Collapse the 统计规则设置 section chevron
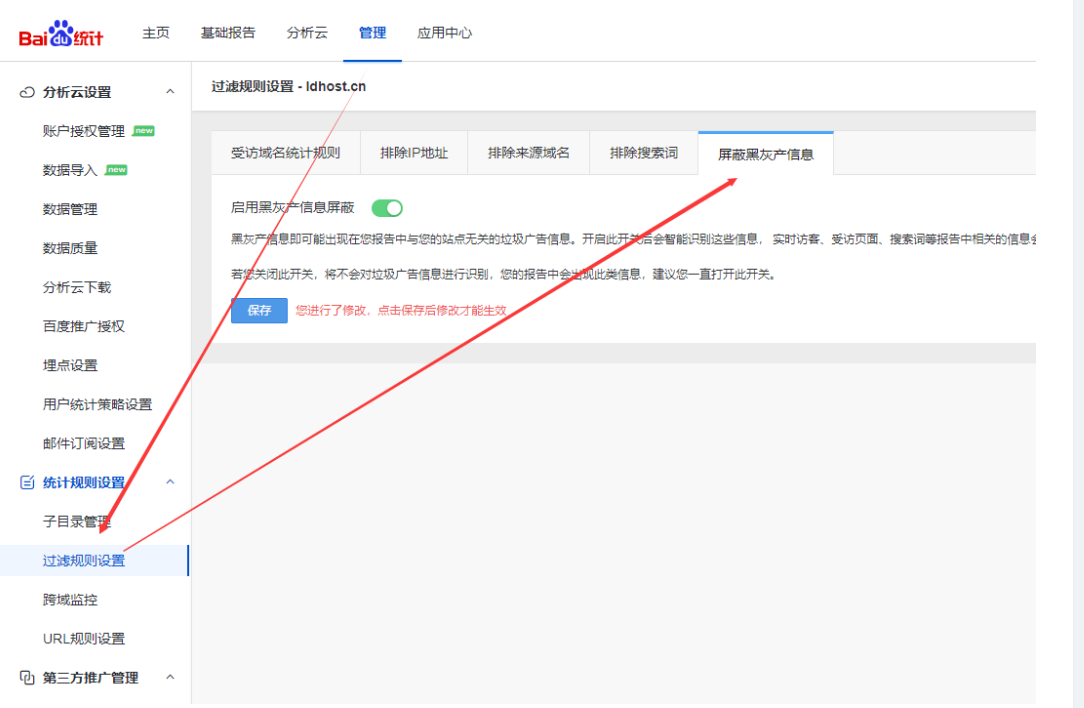This screenshot has height=708, width=1084. 170,482
